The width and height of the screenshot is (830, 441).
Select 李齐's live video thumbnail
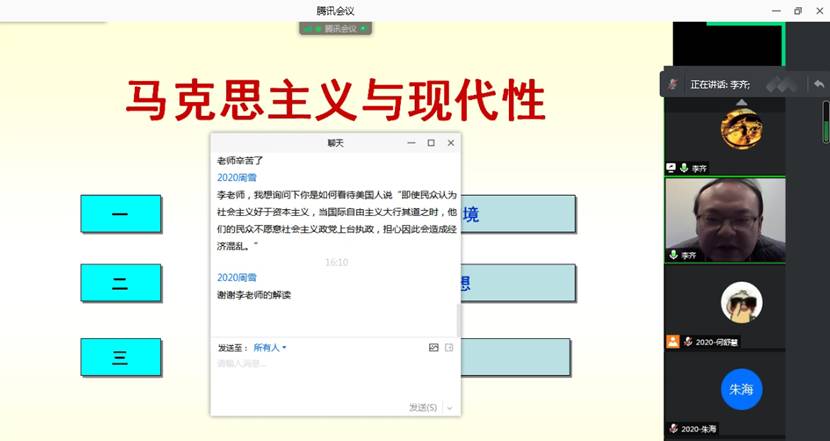(x=725, y=215)
